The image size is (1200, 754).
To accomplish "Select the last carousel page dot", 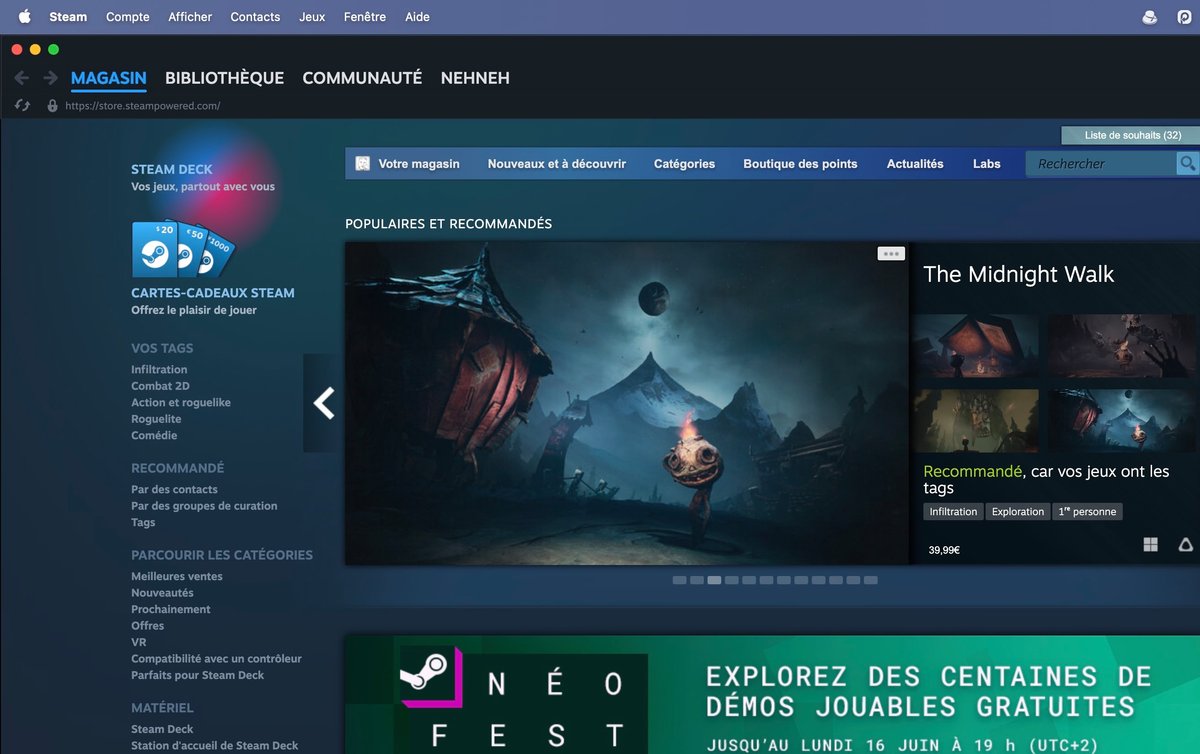I will pos(871,580).
